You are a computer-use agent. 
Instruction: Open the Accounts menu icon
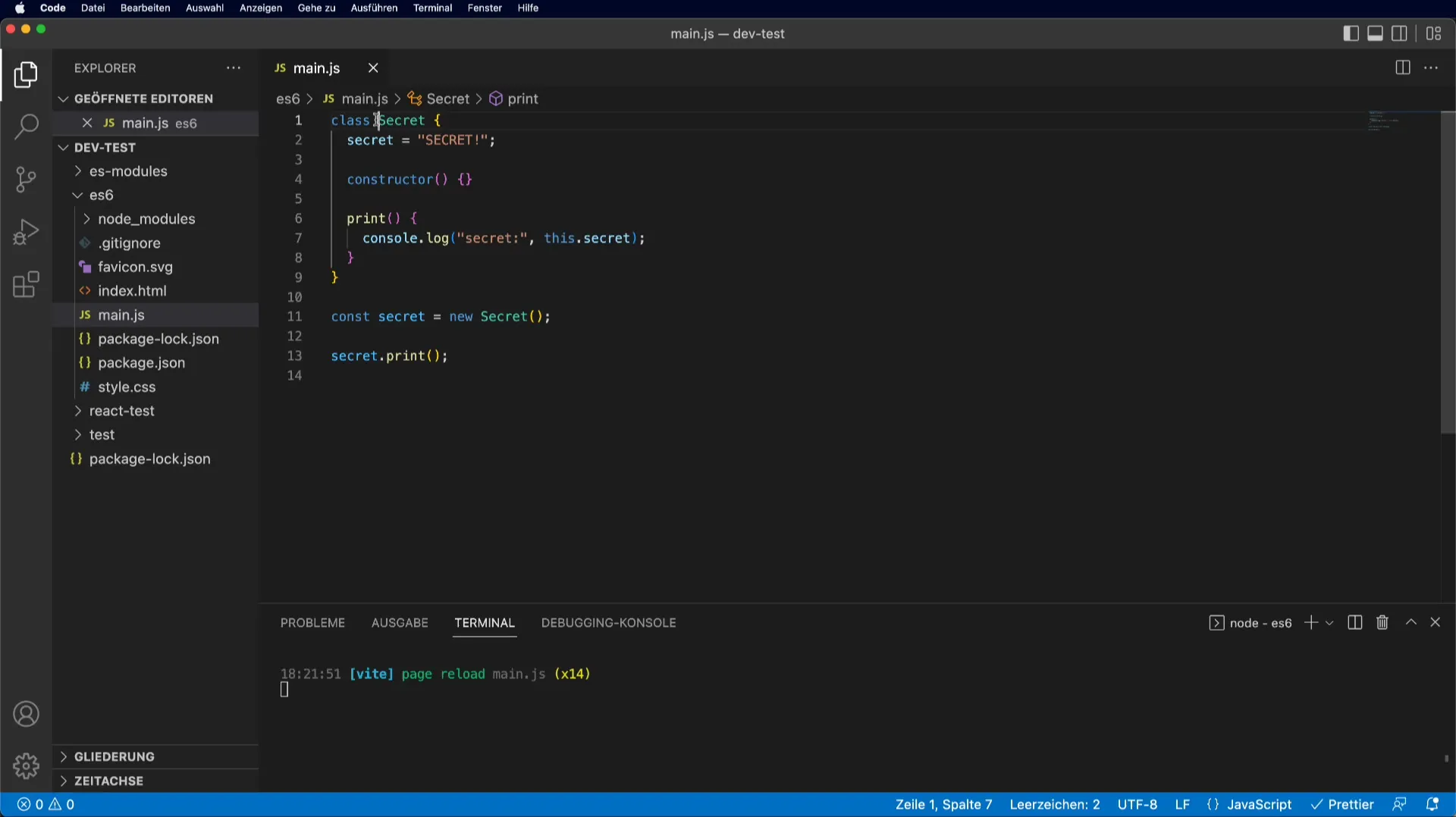point(26,715)
